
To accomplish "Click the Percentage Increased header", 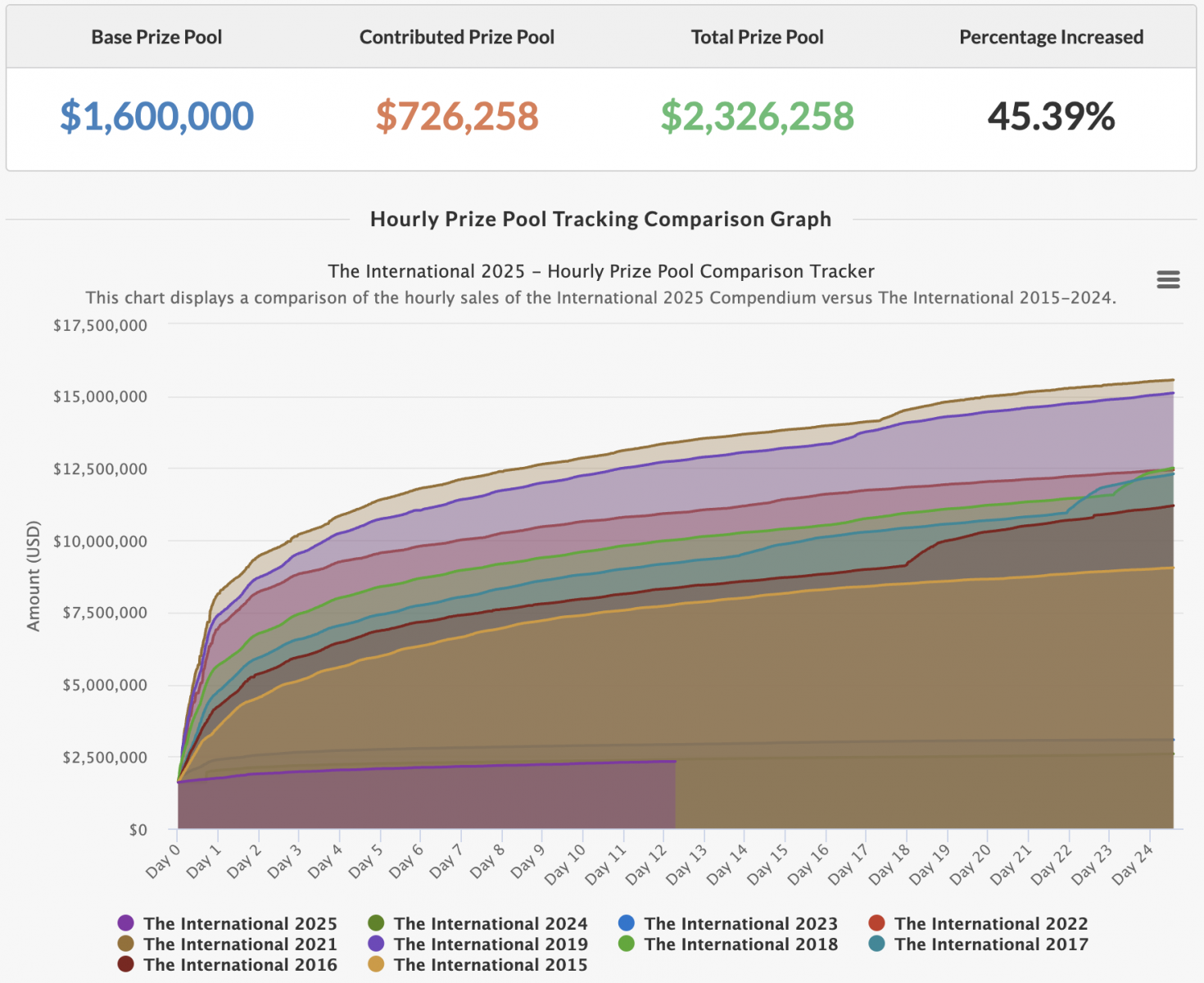I will 1052,38.
